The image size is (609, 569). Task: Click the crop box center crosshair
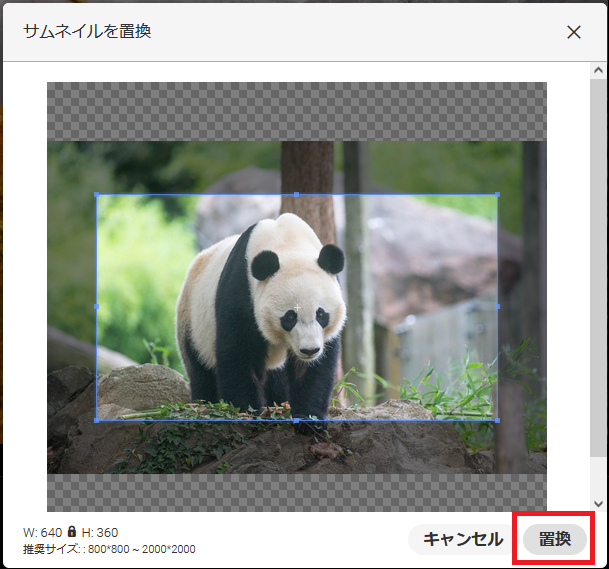click(297, 307)
